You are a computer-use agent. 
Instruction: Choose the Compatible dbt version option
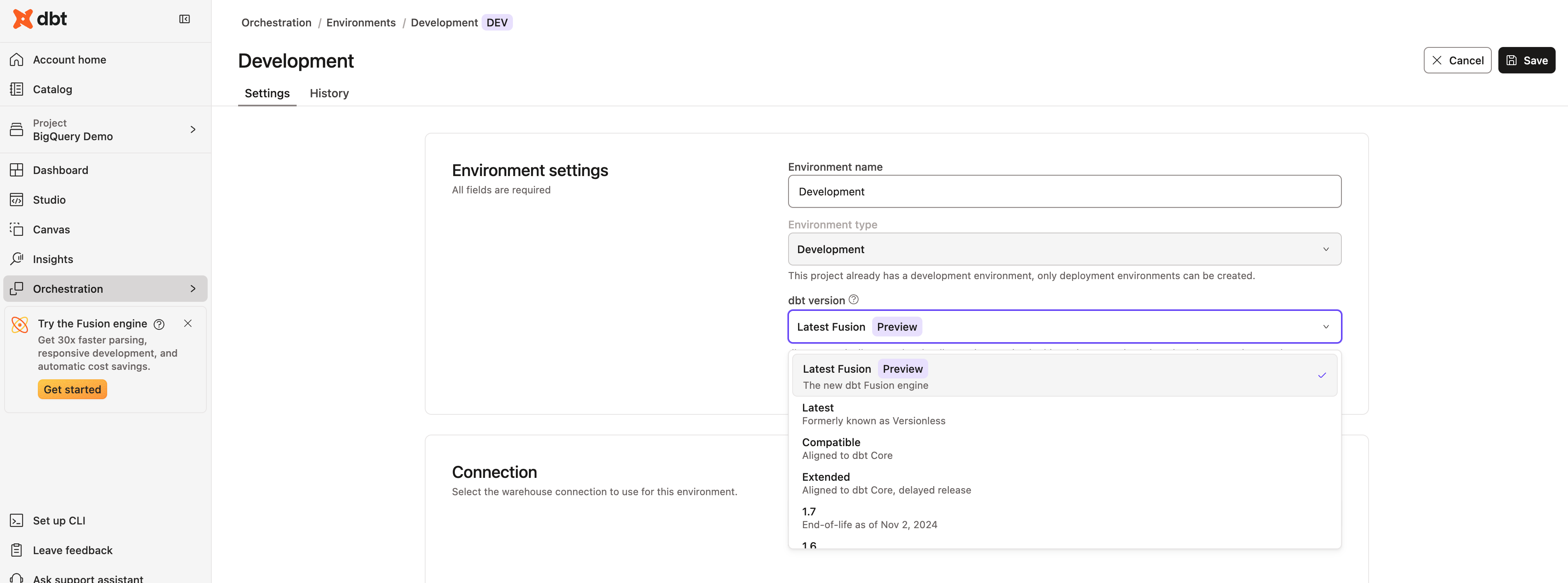(1064, 448)
